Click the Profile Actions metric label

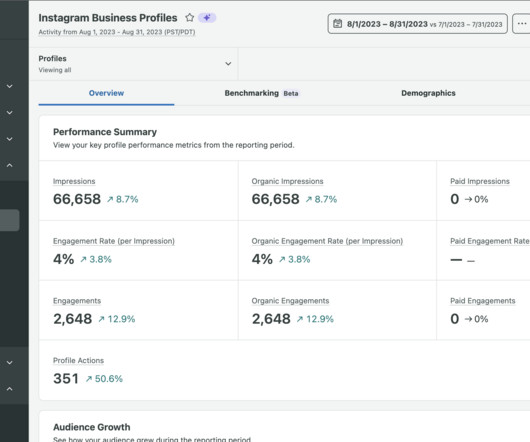click(78, 361)
